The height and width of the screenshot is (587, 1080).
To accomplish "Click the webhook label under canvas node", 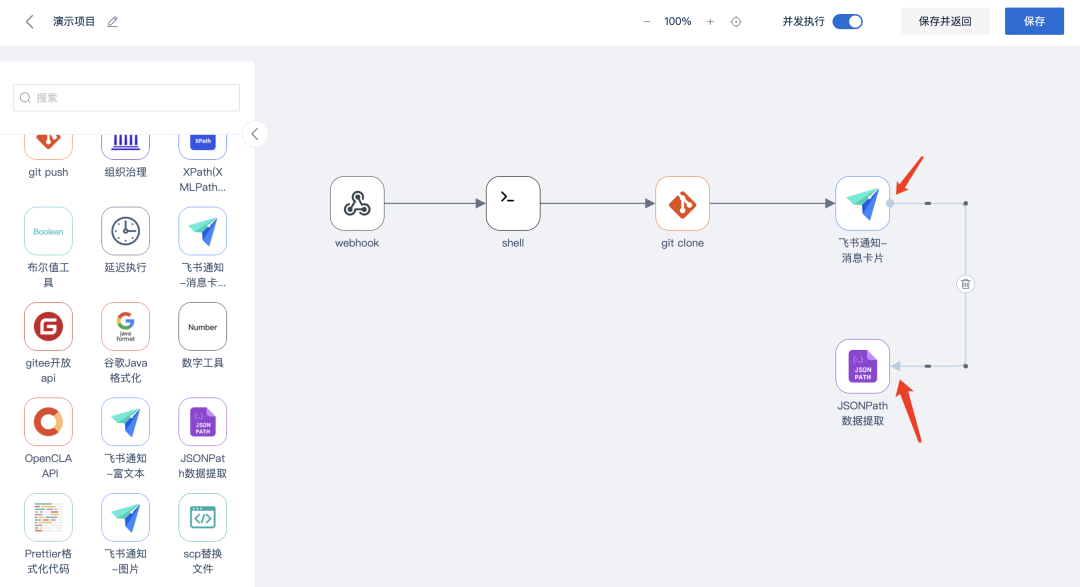I will click(357, 243).
